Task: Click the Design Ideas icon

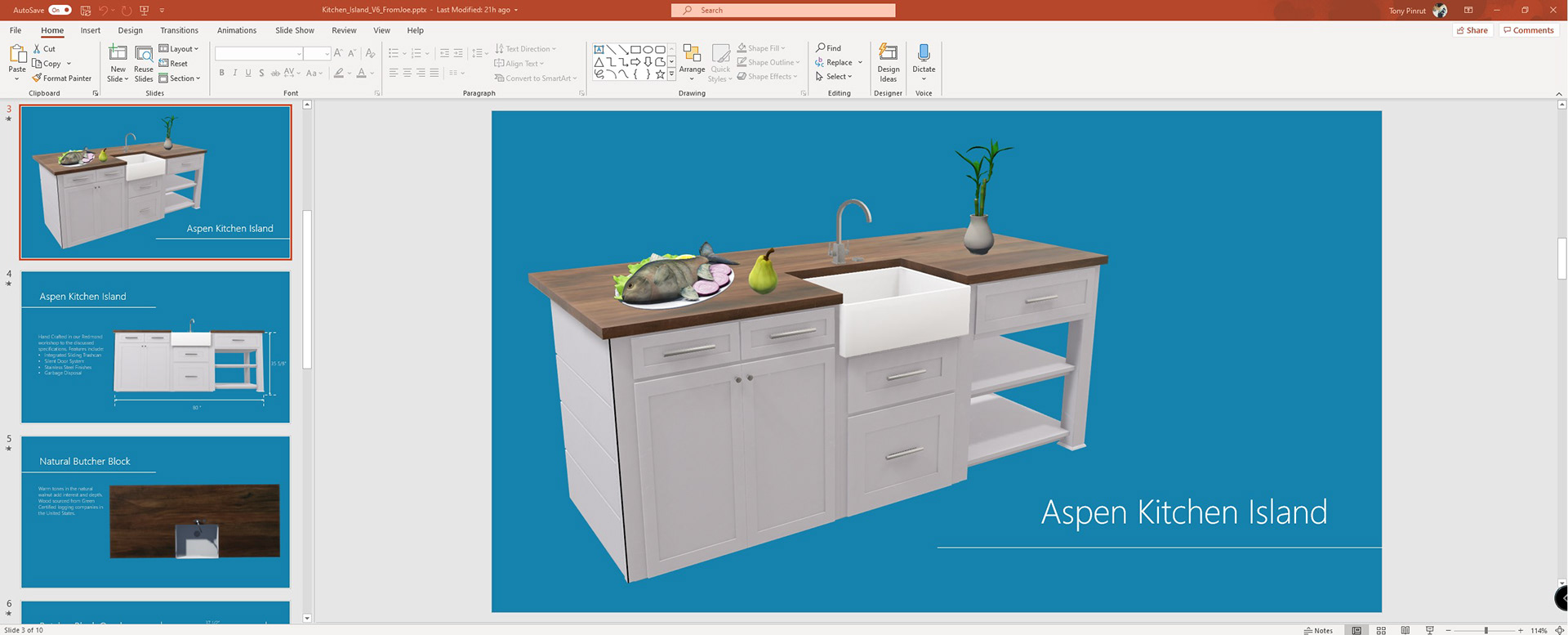Action: 888,54
